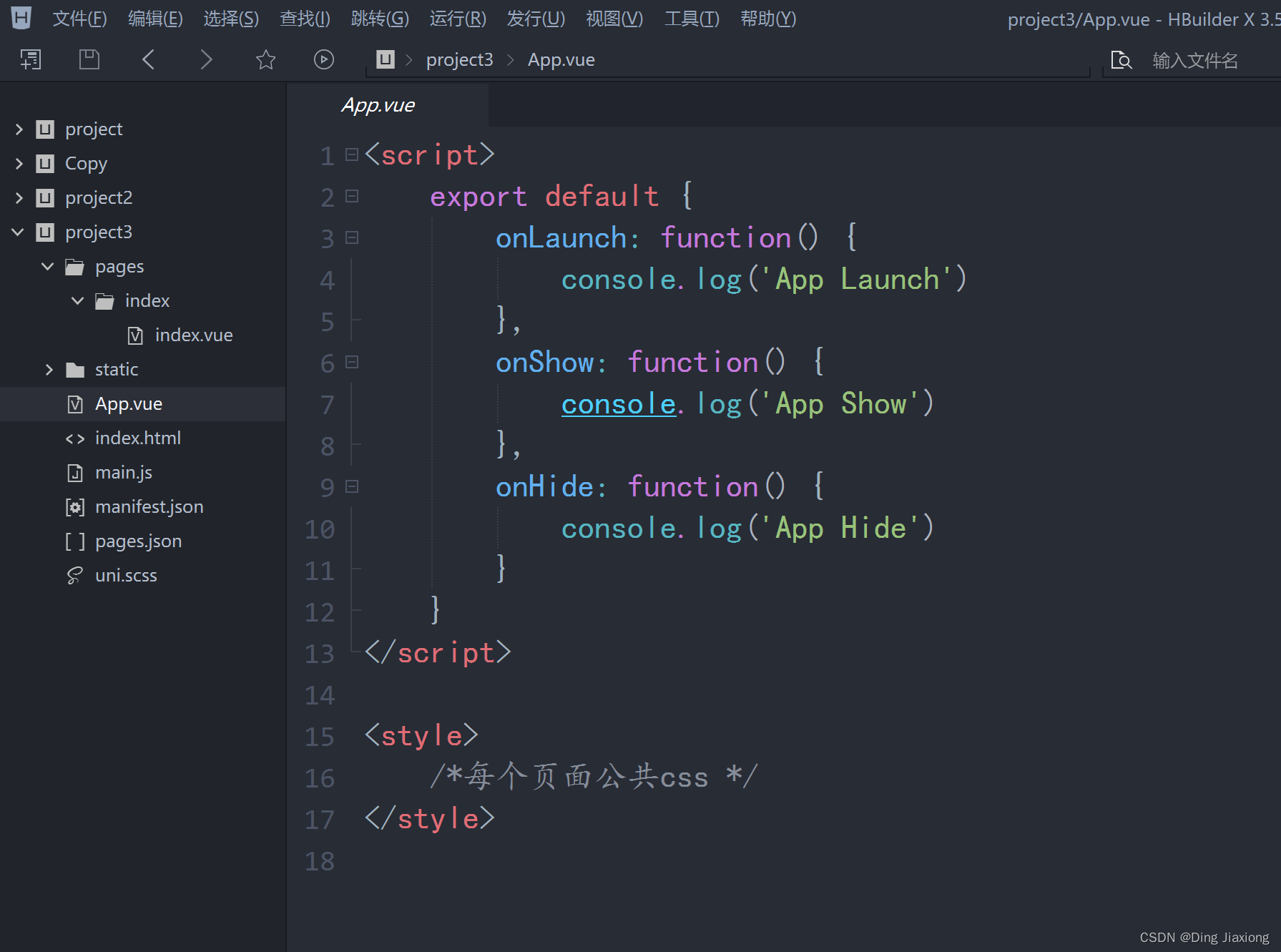Fold onHide function at line 9
1281x952 pixels.
click(x=352, y=486)
